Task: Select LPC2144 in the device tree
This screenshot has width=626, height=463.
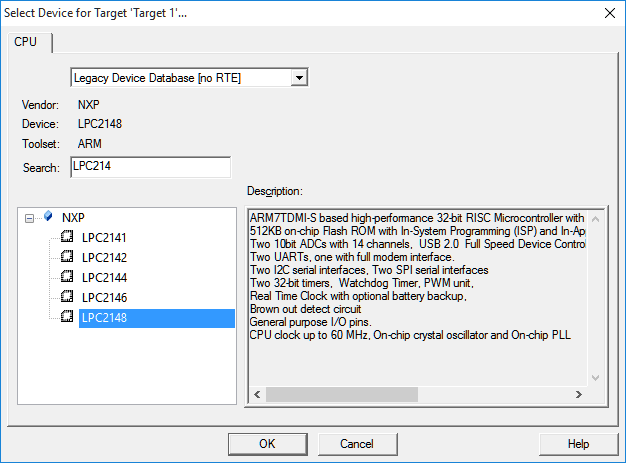Action: click(x=104, y=278)
